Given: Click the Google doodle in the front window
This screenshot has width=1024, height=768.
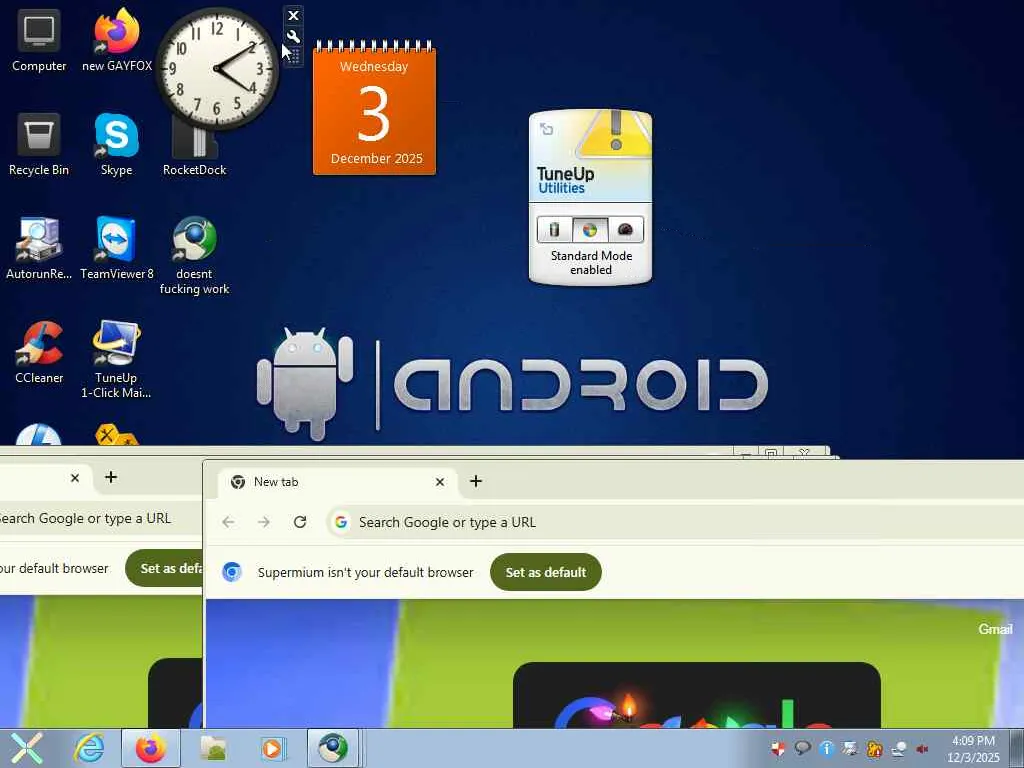Looking at the screenshot, I should [697, 696].
